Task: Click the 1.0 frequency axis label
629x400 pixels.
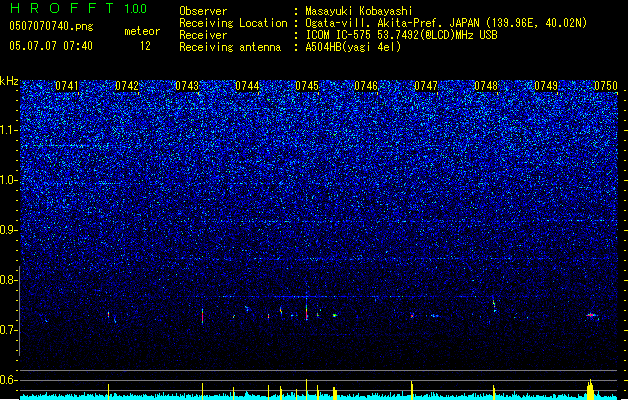Action: [x=8, y=181]
